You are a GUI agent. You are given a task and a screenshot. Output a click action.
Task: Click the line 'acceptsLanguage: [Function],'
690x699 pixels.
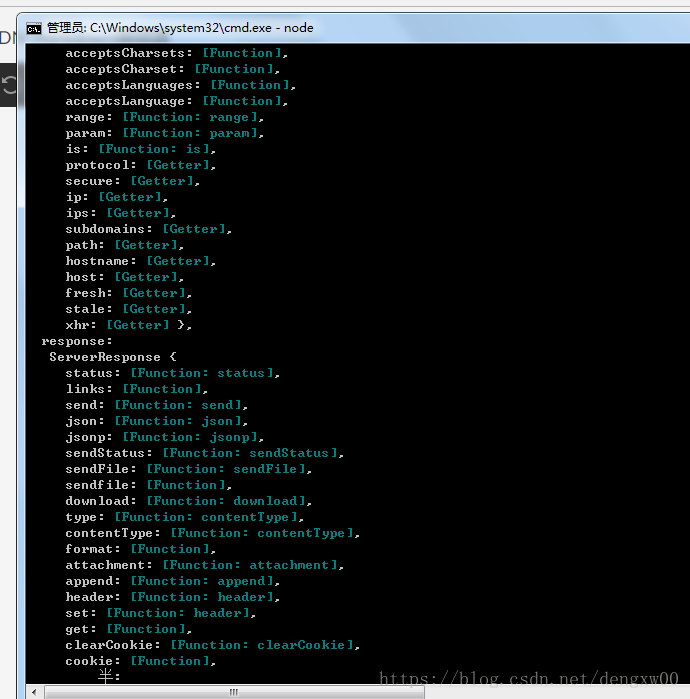tap(177, 101)
